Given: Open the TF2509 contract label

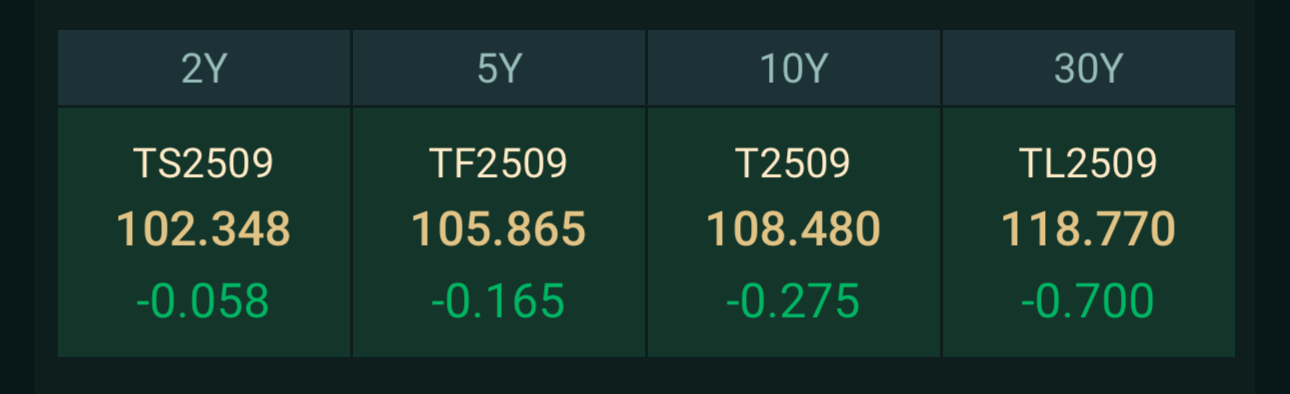Looking at the screenshot, I should (499, 163).
